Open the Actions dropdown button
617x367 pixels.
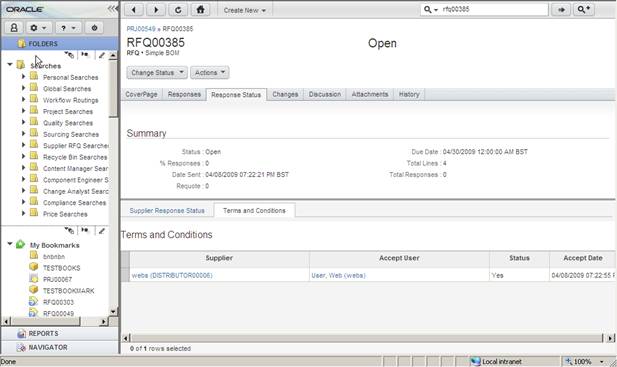tap(210, 73)
